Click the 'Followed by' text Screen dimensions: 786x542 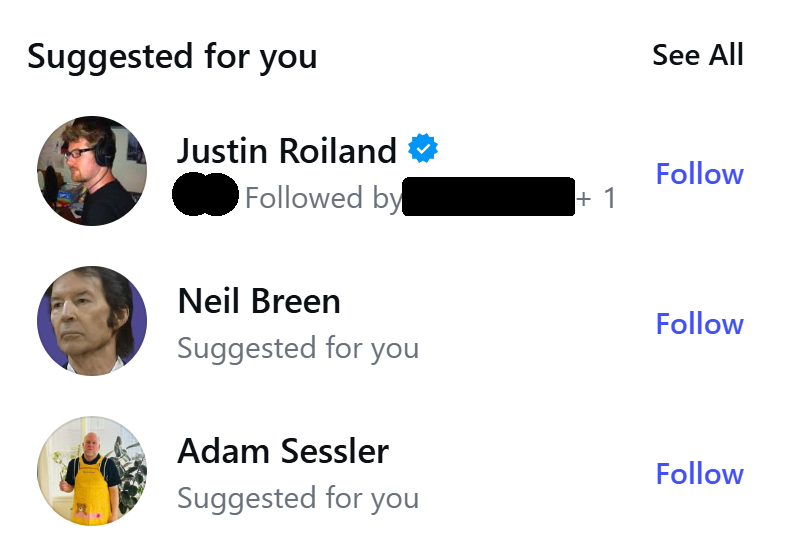click(322, 198)
